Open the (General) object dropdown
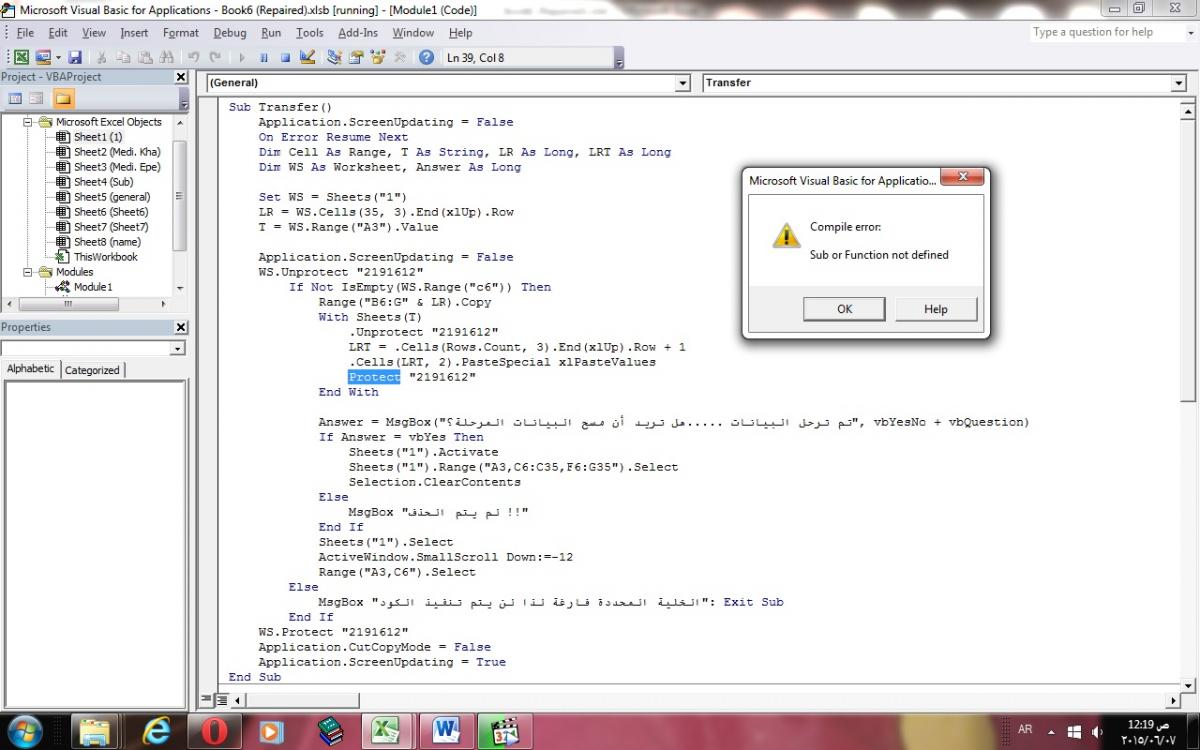This screenshot has height=750, width=1200. pyautogui.click(x=683, y=83)
